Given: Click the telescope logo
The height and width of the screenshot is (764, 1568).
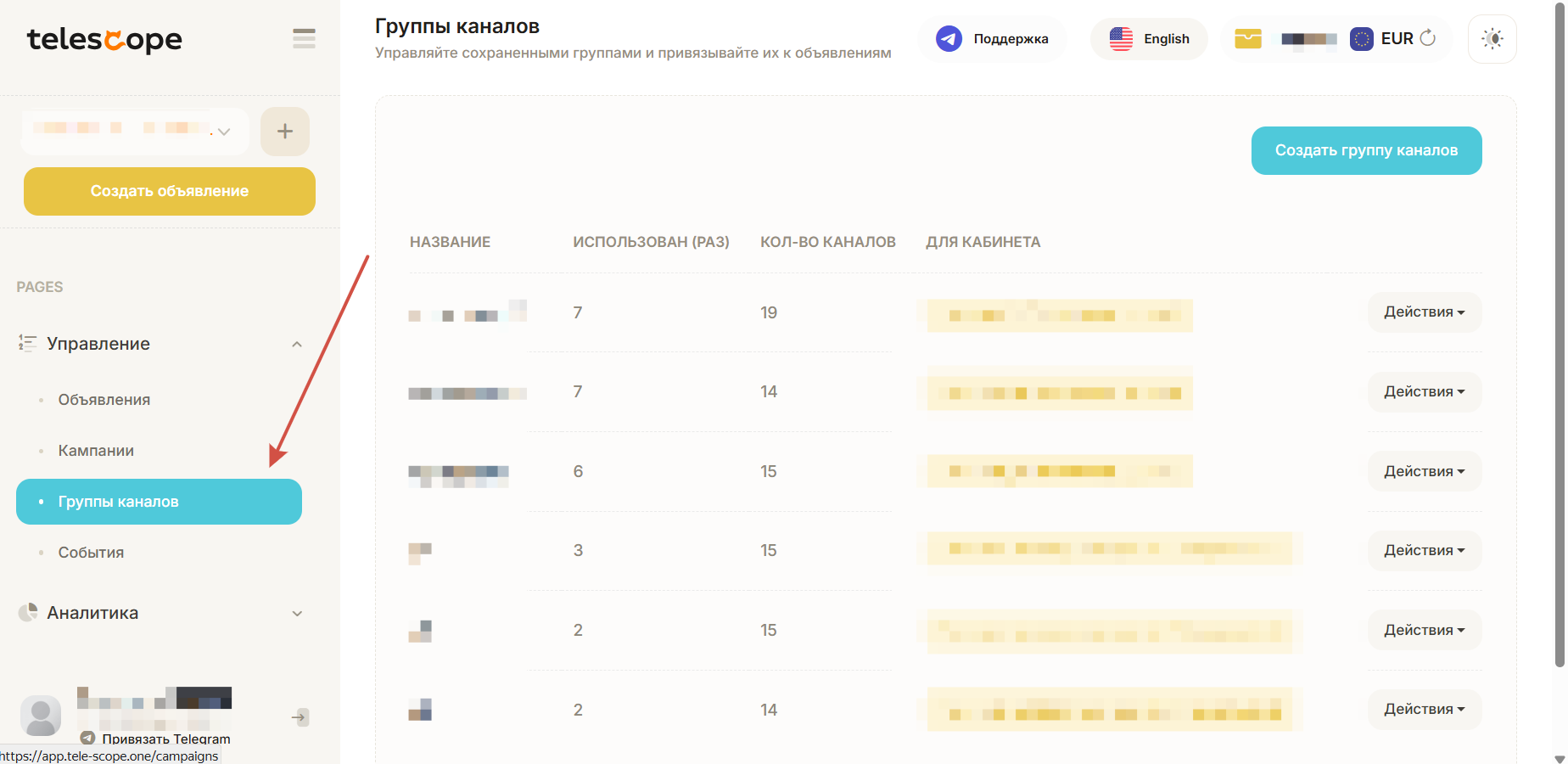Looking at the screenshot, I should click(104, 39).
